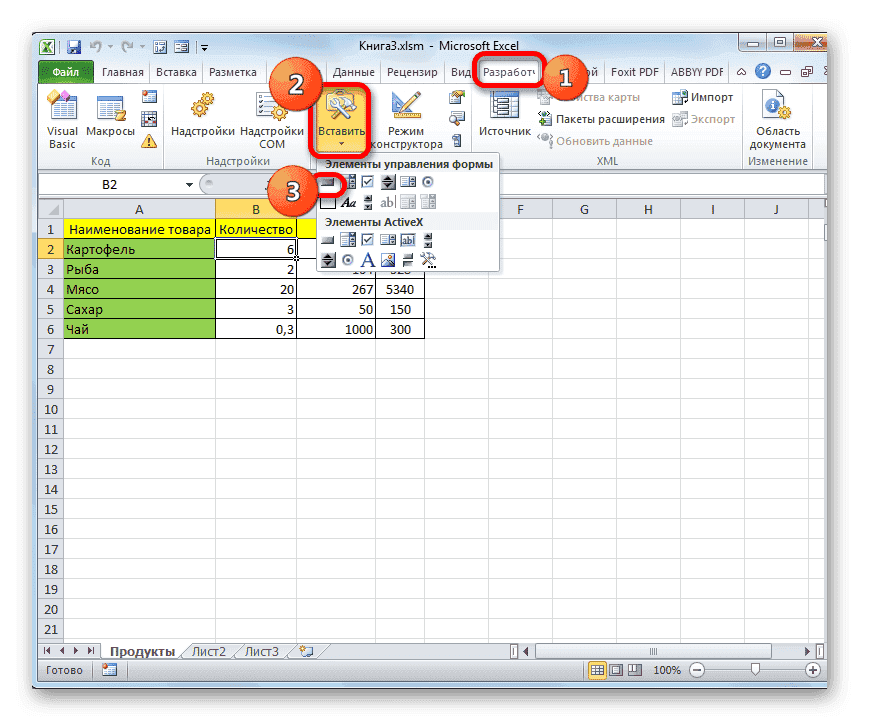Select the Label (Aa) form control
Viewport: 875px width, 721px height.
[349, 202]
